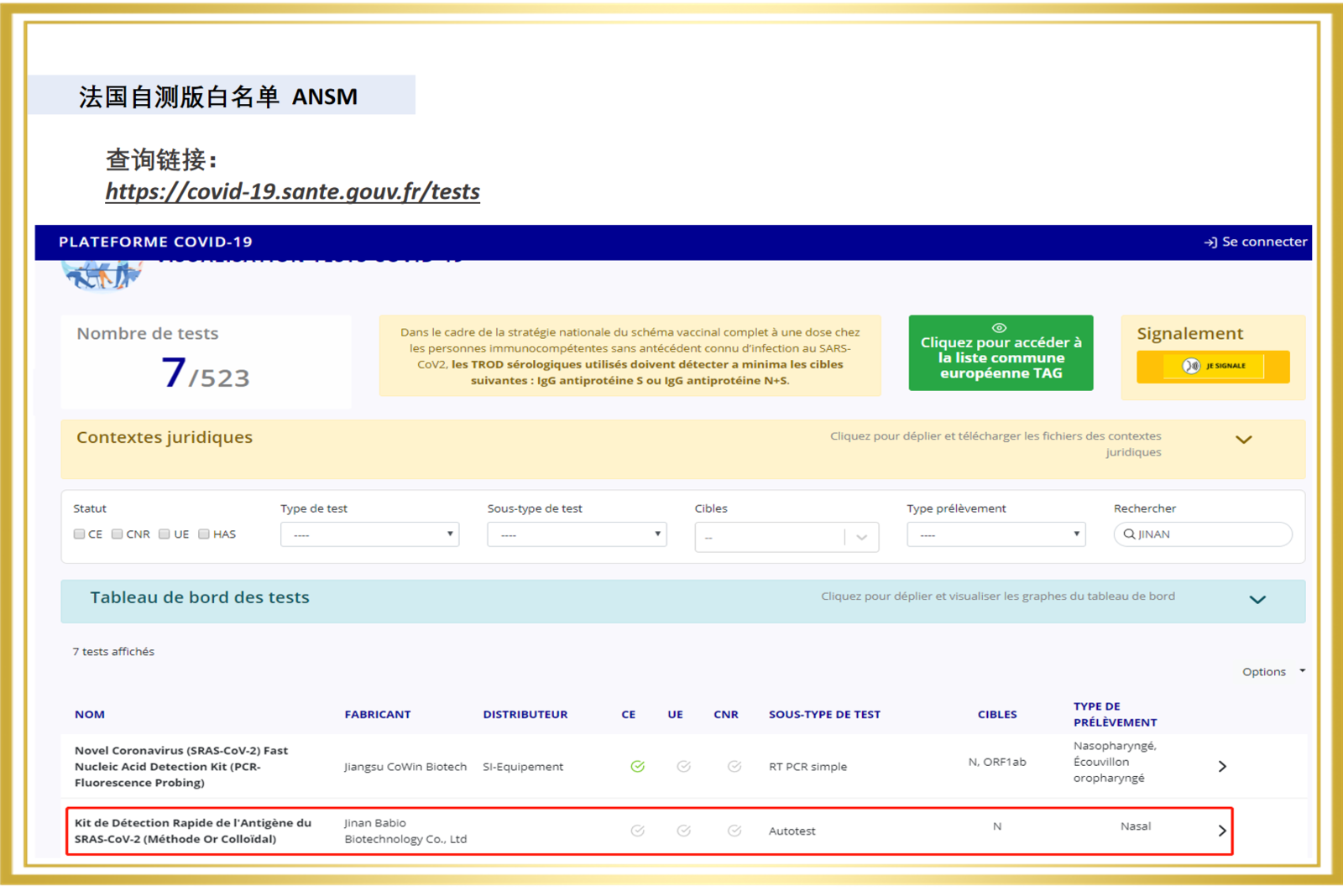Image resolution: width=1343 pixels, height=896 pixels.
Task: Click the eye icon on the green TAG button
Action: [999, 328]
